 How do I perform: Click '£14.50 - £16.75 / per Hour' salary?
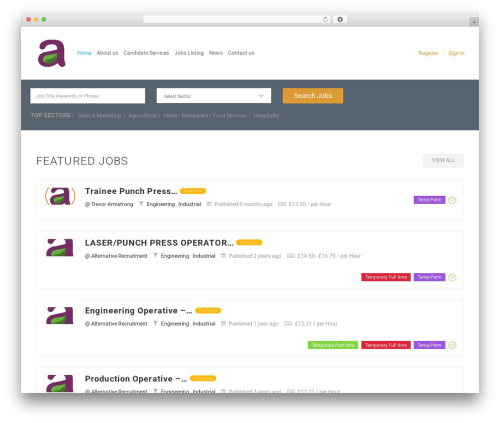(329, 256)
